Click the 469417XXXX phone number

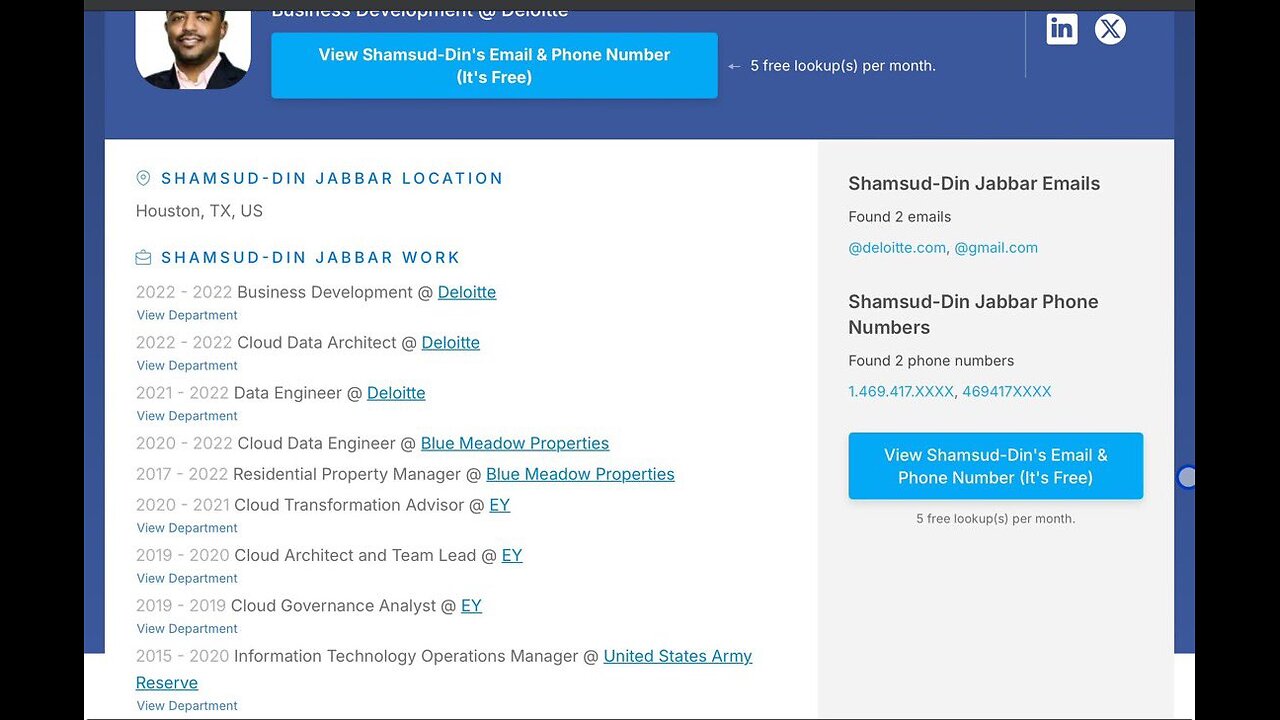1007,392
